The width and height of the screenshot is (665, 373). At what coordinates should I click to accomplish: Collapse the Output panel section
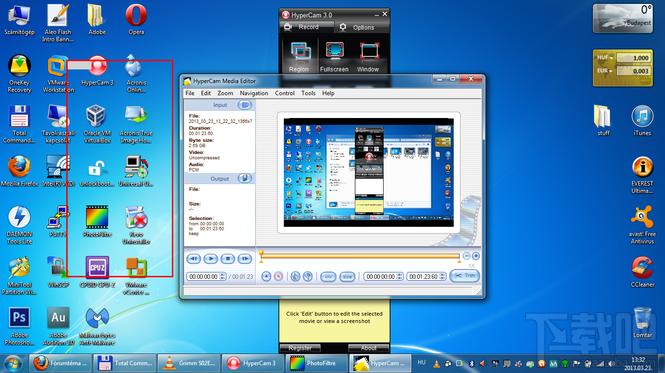(x=244, y=178)
